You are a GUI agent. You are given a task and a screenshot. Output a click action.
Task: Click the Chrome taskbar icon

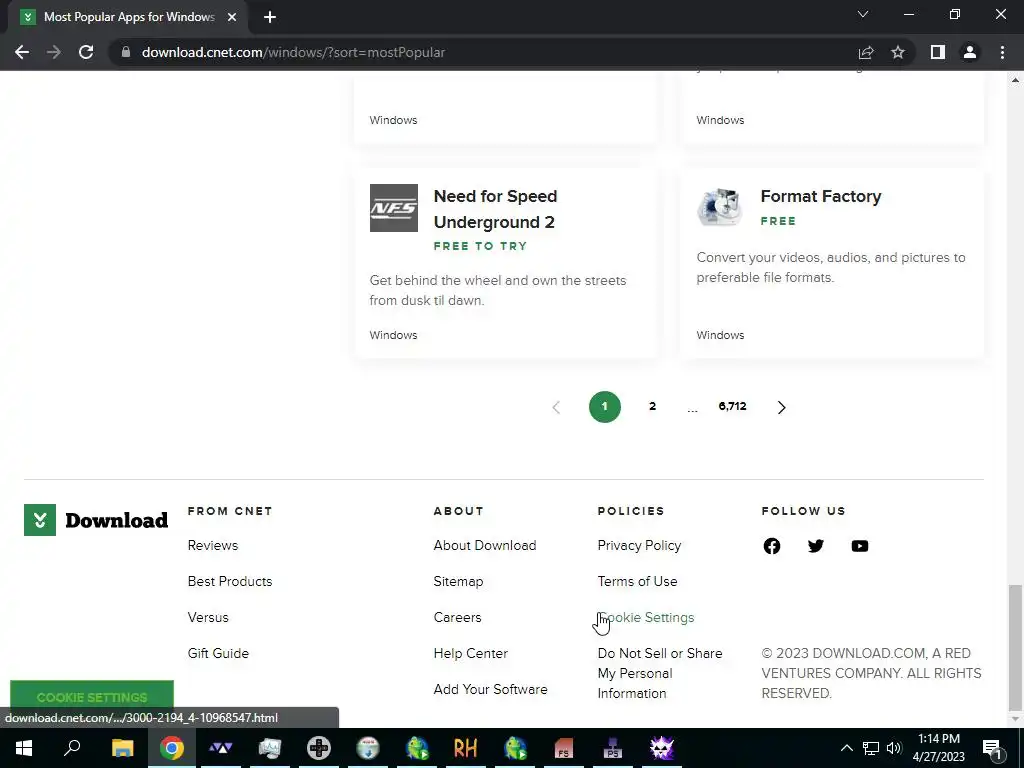(x=172, y=748)
